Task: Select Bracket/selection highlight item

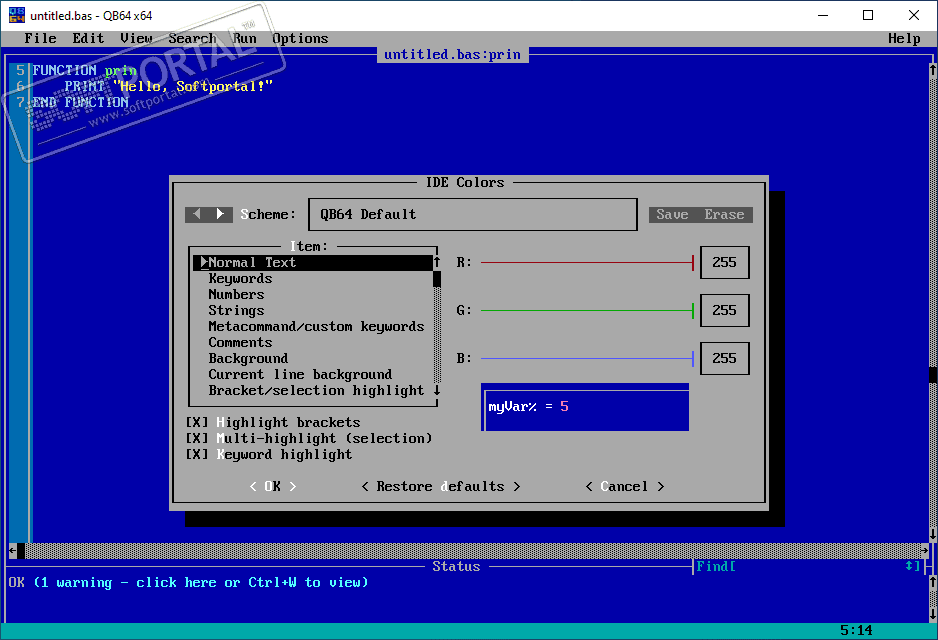Action: (313, 391)
